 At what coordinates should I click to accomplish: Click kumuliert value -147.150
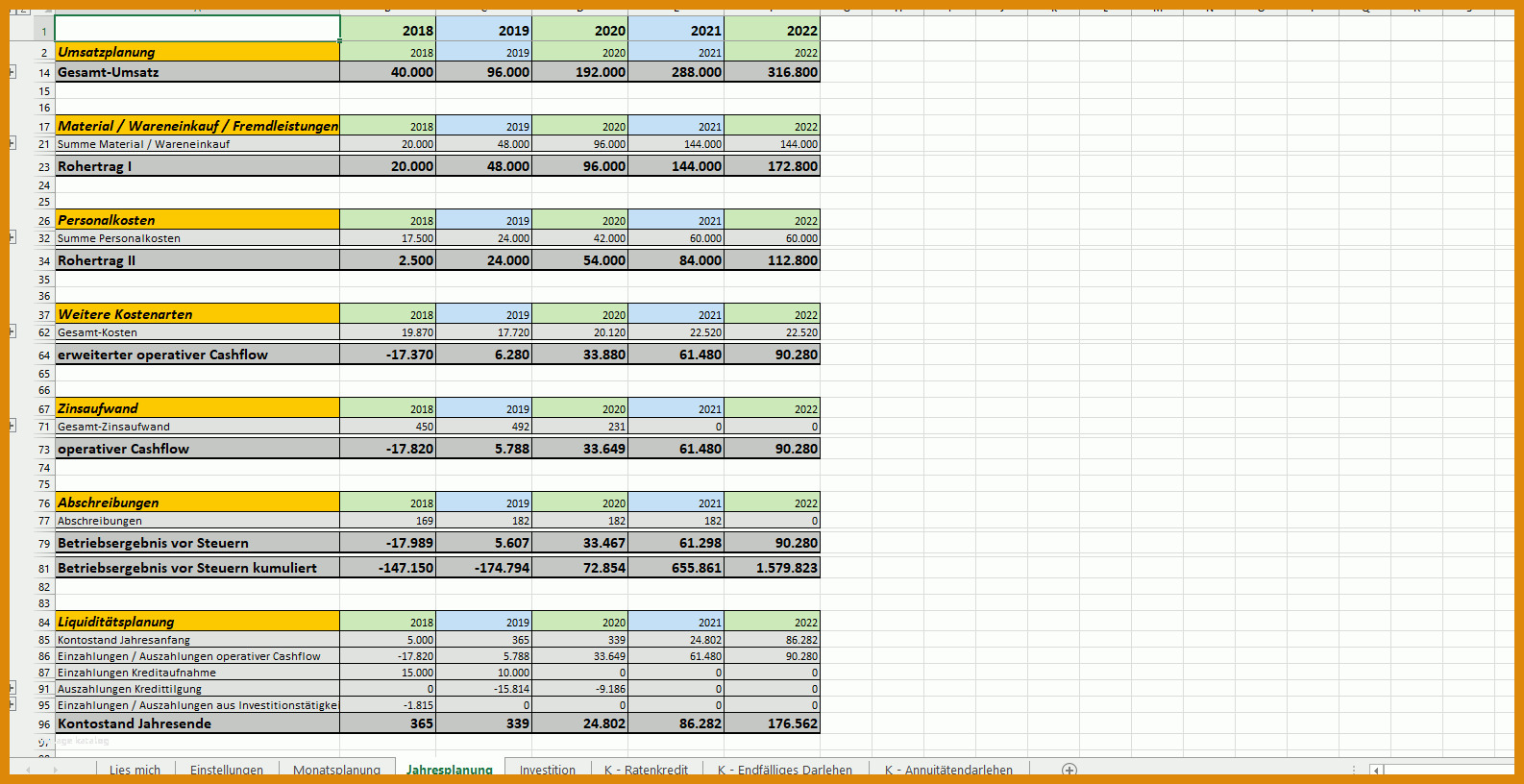(388, 568)
